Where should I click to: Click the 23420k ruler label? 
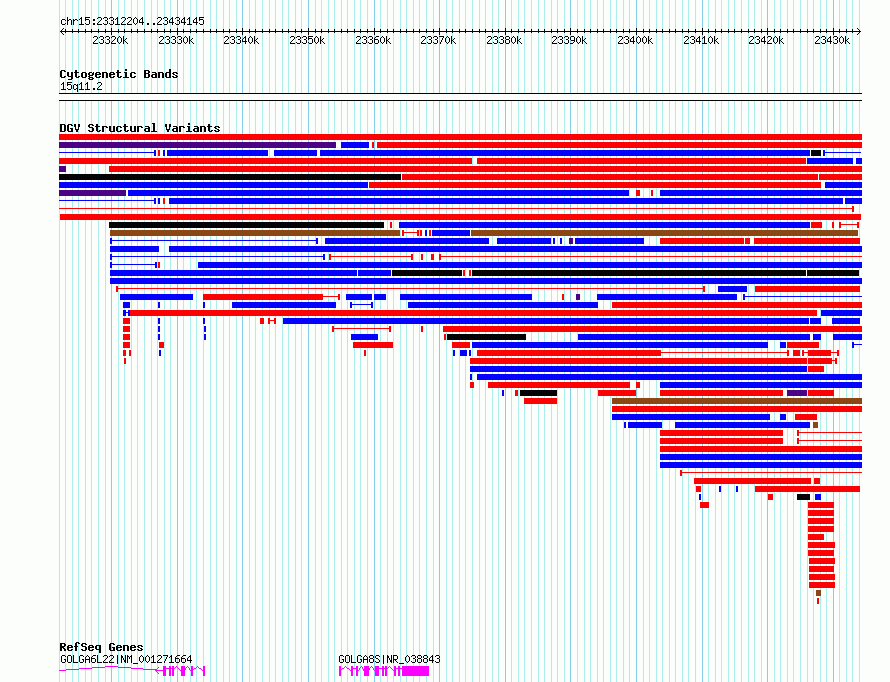pos(766,41)
